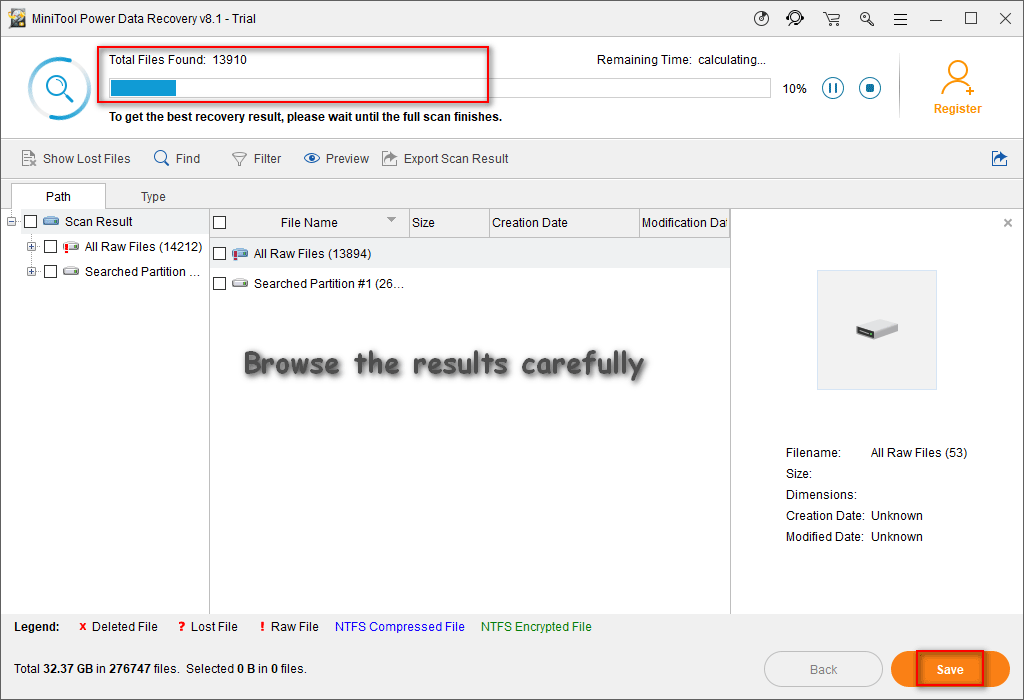Click Show Lost Files
Screen dimensions: 1024x700
[76, 159]
